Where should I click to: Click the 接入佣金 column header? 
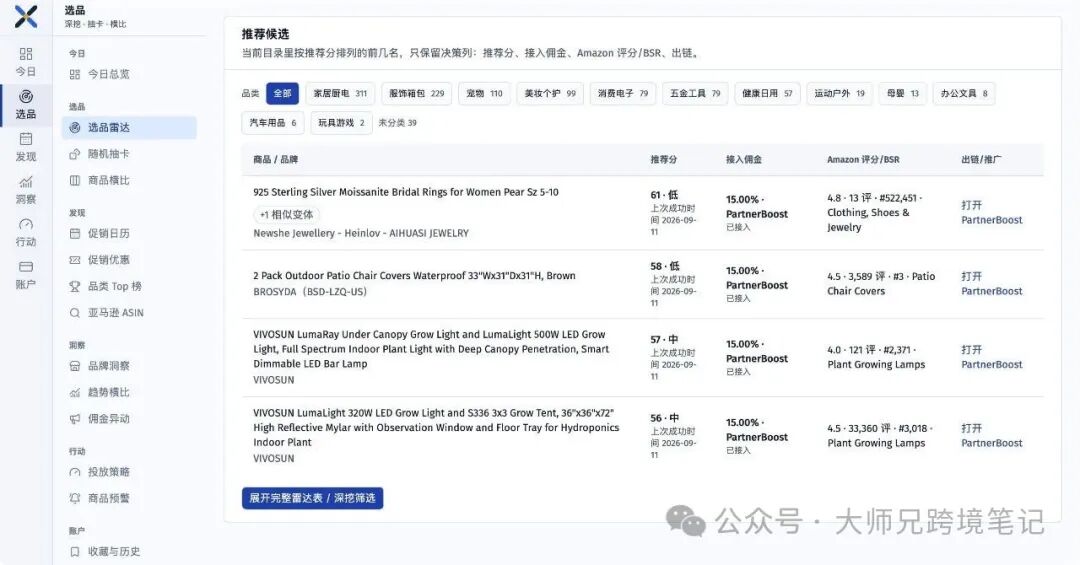tap(744, 159)
